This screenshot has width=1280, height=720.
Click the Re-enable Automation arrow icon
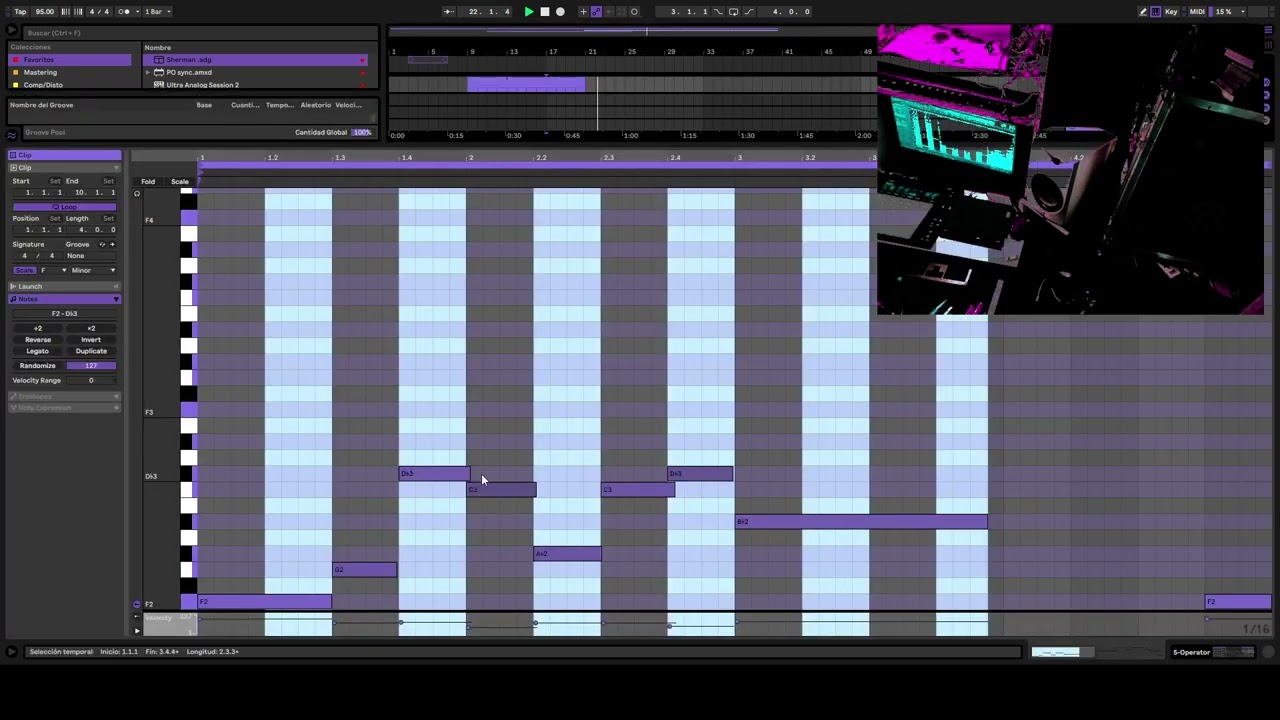[609, 12]
